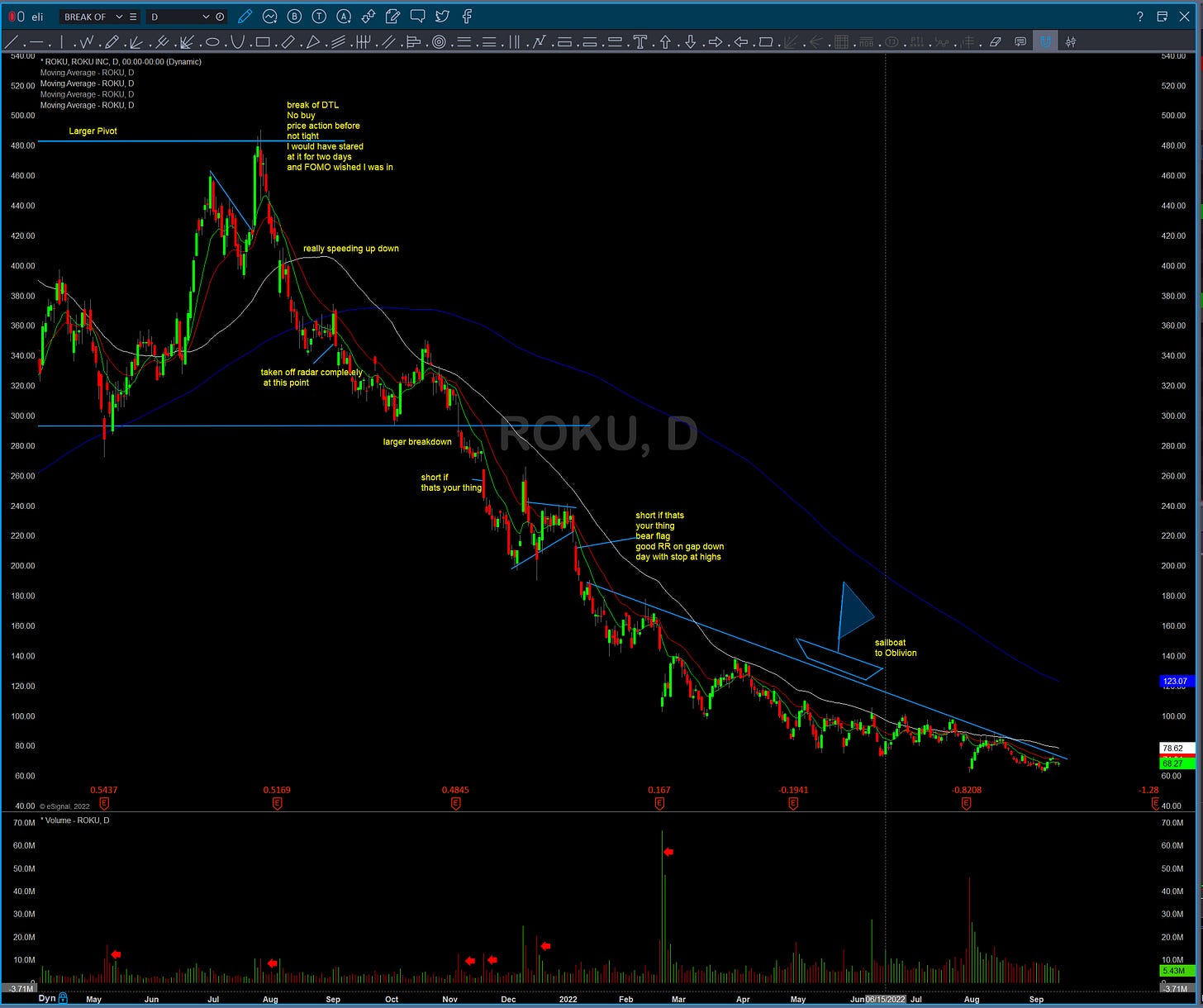
Task: Click the earnings marker below 0.5437
Action: (104, 803)
